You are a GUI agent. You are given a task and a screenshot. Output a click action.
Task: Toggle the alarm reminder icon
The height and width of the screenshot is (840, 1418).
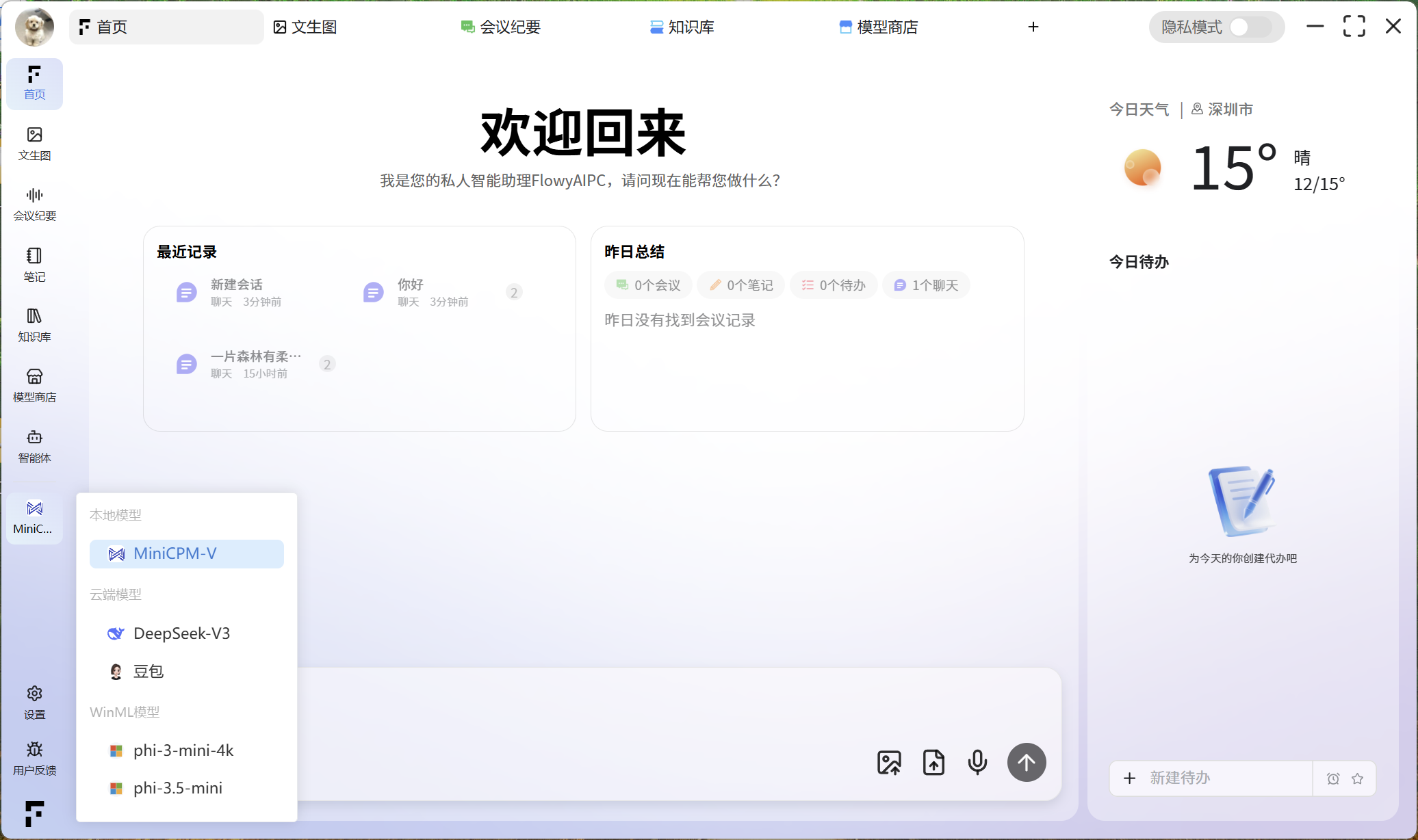point(1333,778)
